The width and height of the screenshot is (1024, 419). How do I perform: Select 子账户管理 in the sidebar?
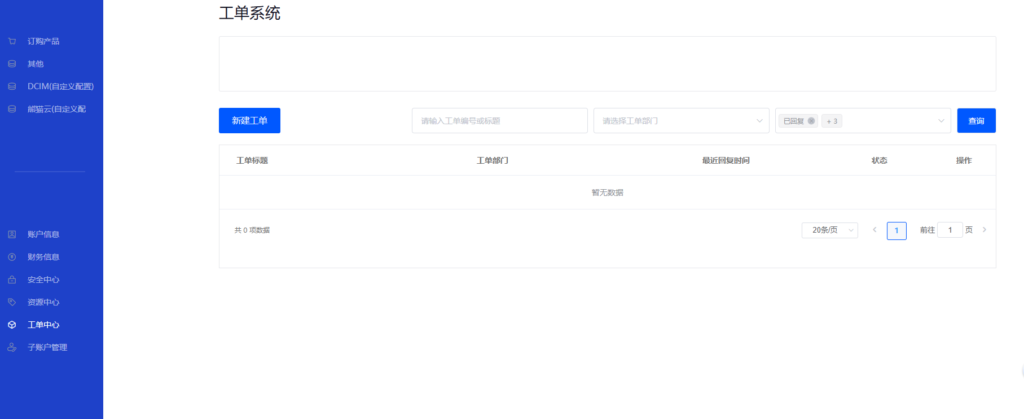pyautogui.click(x=47, y=347)
